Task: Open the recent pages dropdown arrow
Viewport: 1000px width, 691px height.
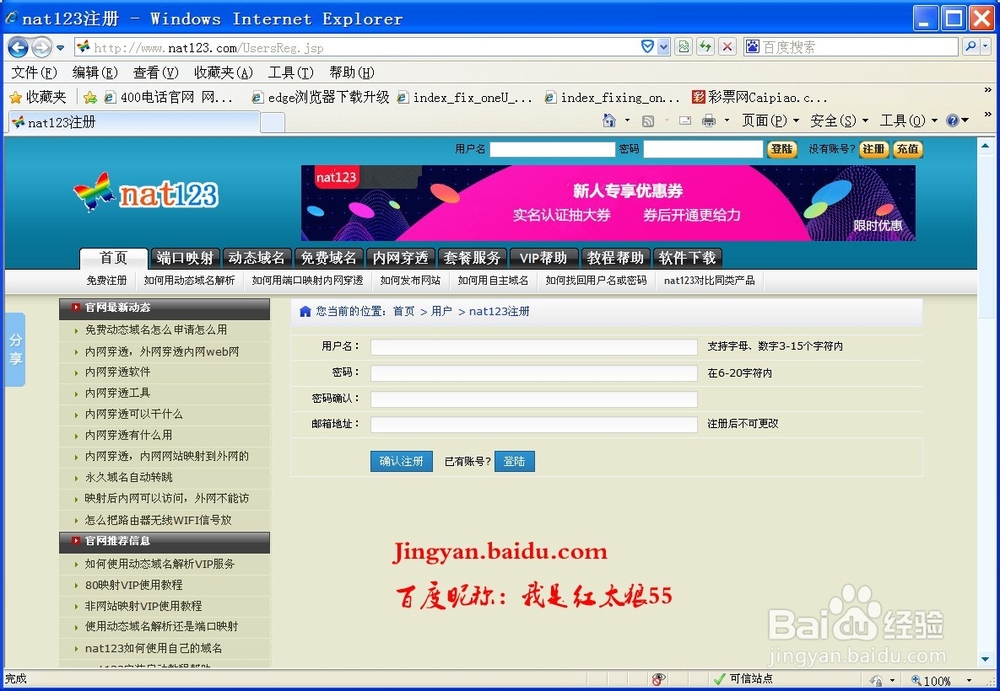Action: click(60, 48)
